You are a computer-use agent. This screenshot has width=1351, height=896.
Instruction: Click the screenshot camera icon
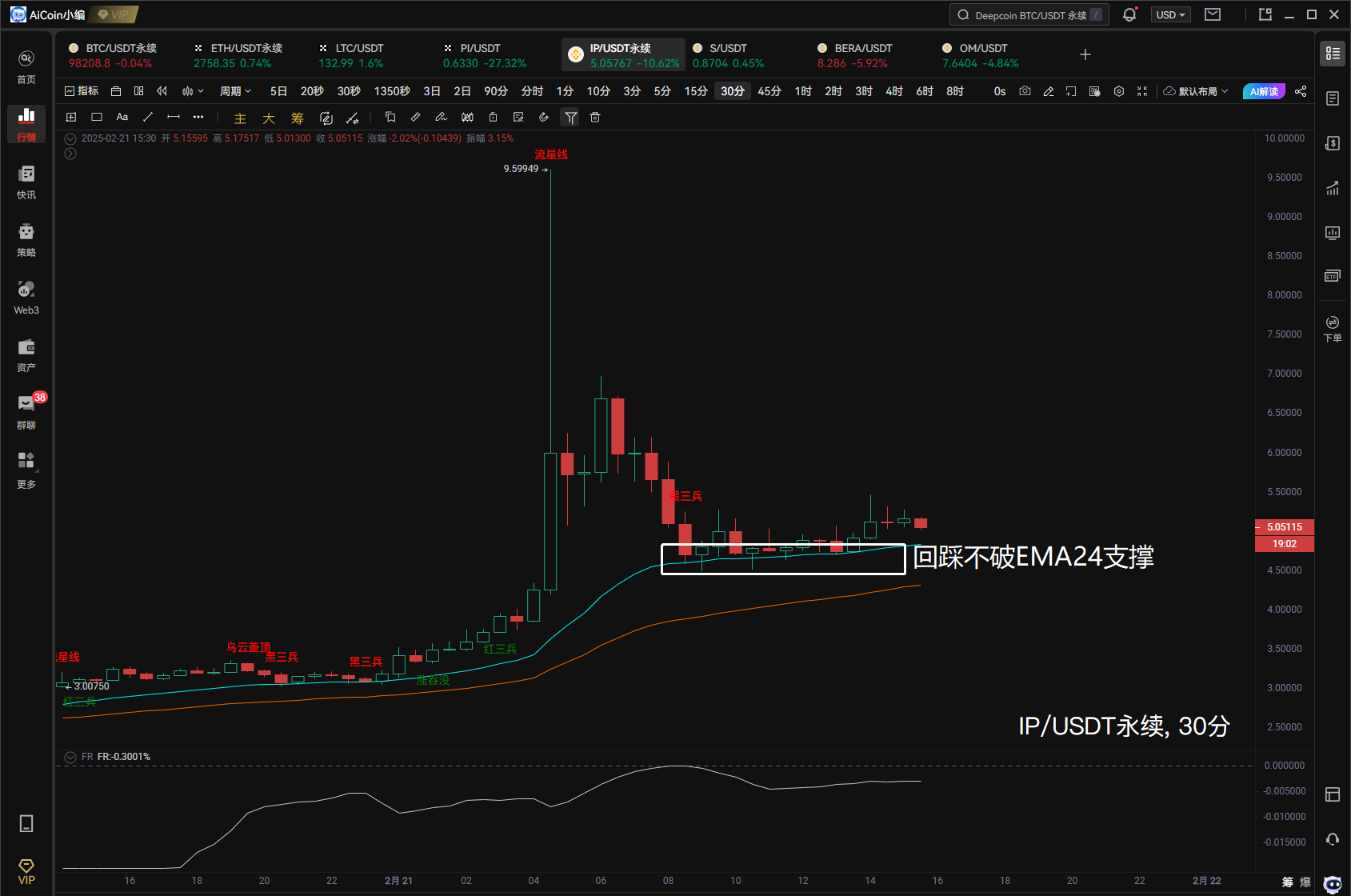pyautogui.click(x=1025, y=91)
